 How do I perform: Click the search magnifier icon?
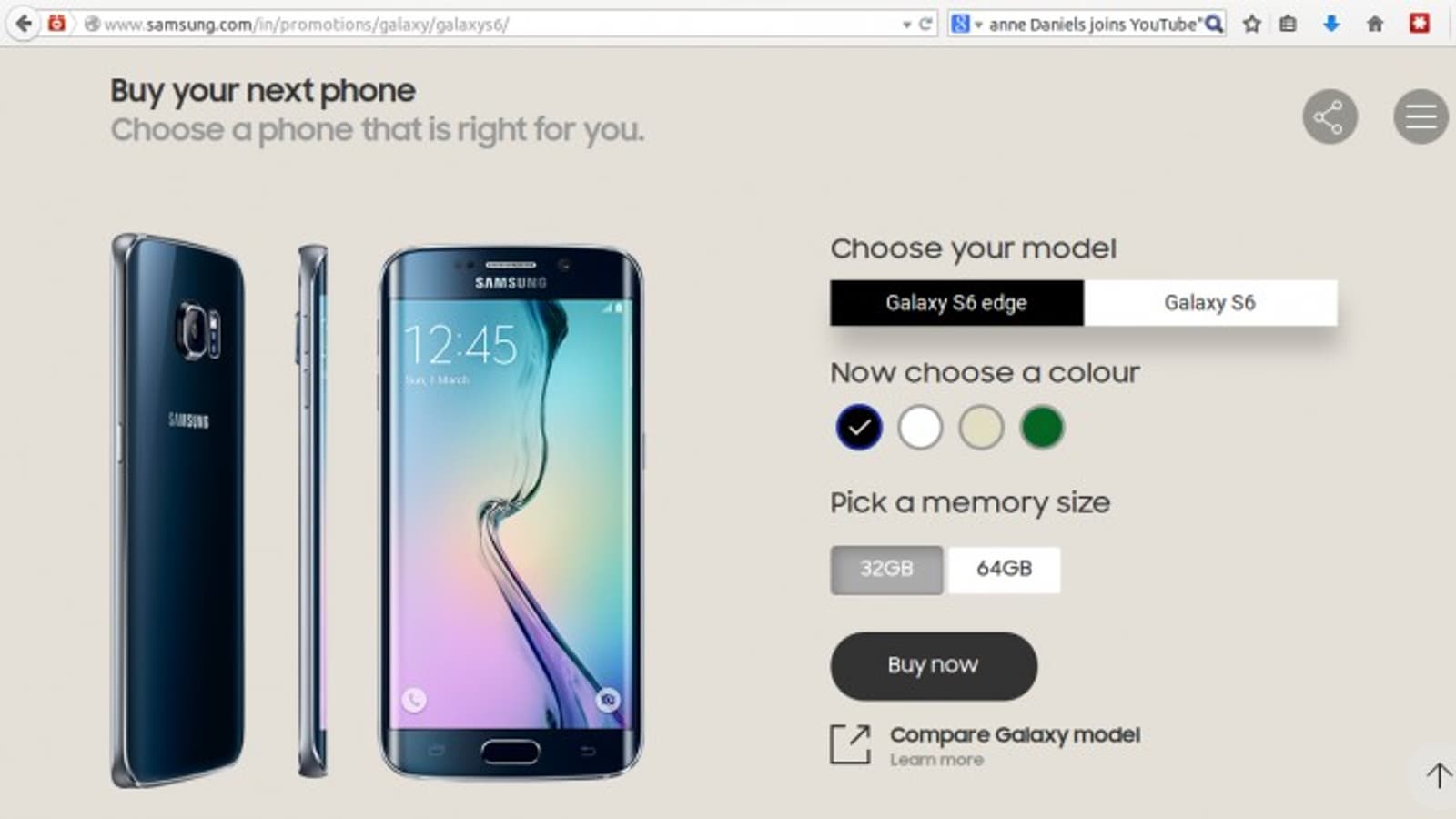(1214, 24)
